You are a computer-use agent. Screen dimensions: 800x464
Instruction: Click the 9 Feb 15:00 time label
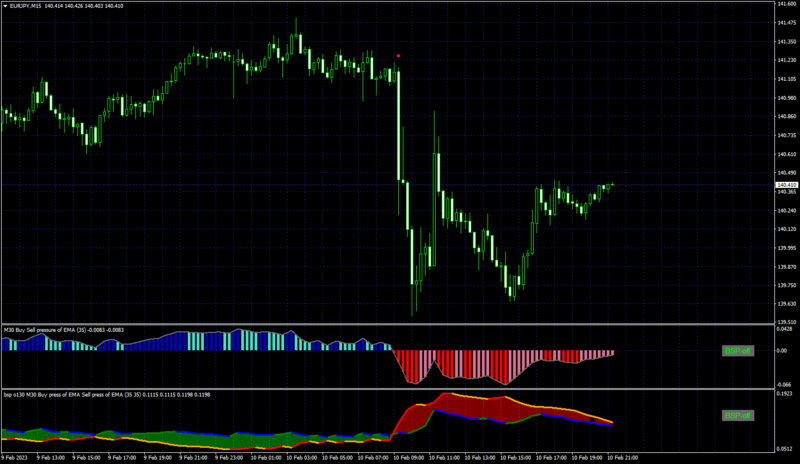(x=86, y=458)
